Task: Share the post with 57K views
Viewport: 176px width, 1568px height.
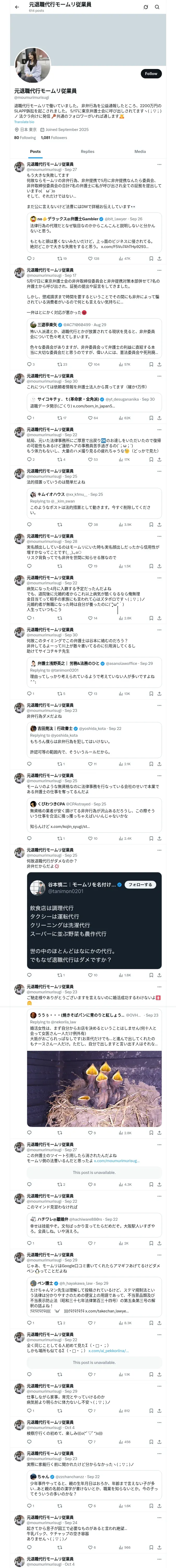Action: (x=159, y=364)
